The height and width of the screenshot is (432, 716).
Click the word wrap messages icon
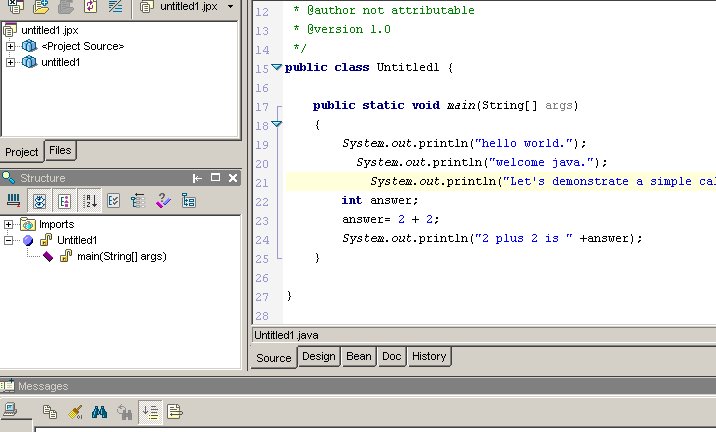click(174, 412)
